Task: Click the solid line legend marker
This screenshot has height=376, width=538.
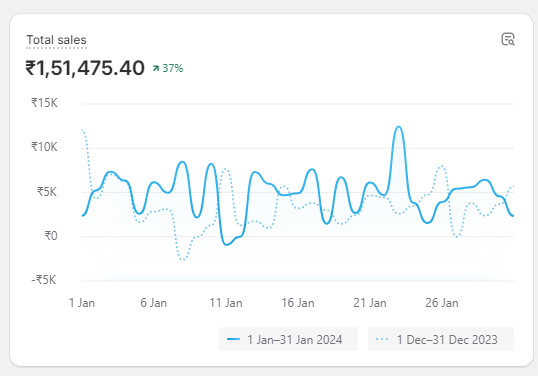Action: pos(233,339)
